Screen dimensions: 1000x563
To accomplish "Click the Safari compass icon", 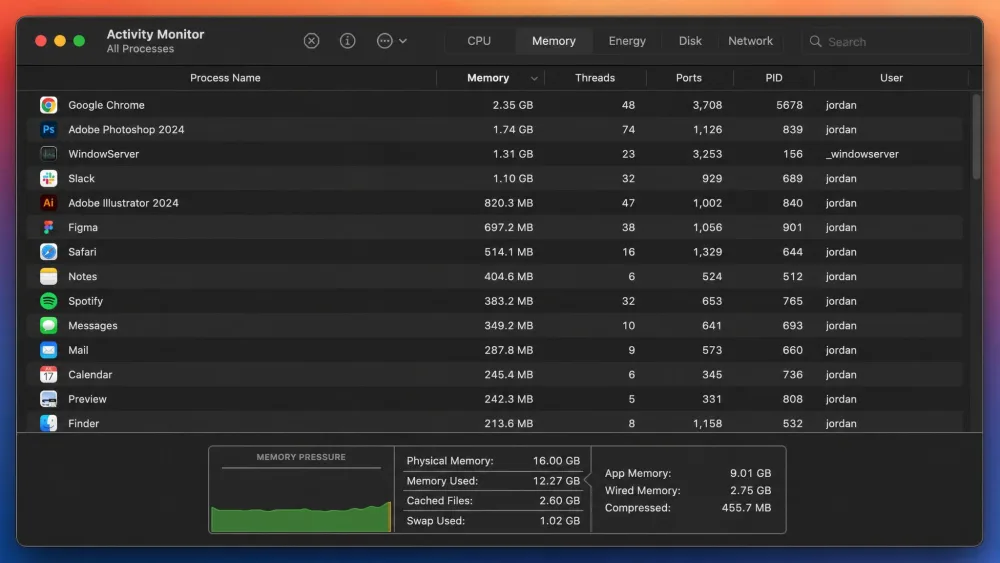I will [48, 252].
